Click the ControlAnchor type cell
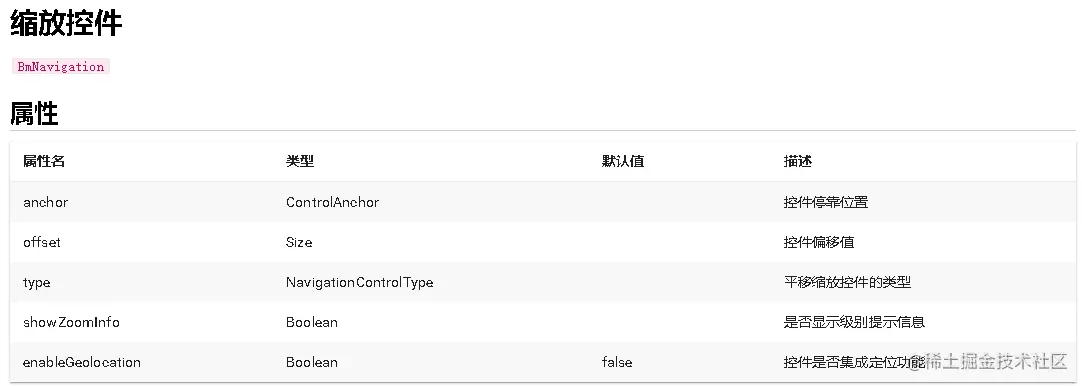 (333, 202)
